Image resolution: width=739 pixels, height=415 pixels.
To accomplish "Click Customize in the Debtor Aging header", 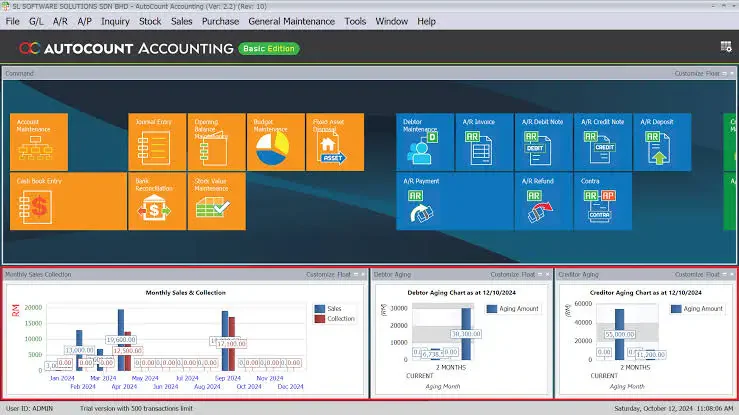I will (x=505, y=274).
